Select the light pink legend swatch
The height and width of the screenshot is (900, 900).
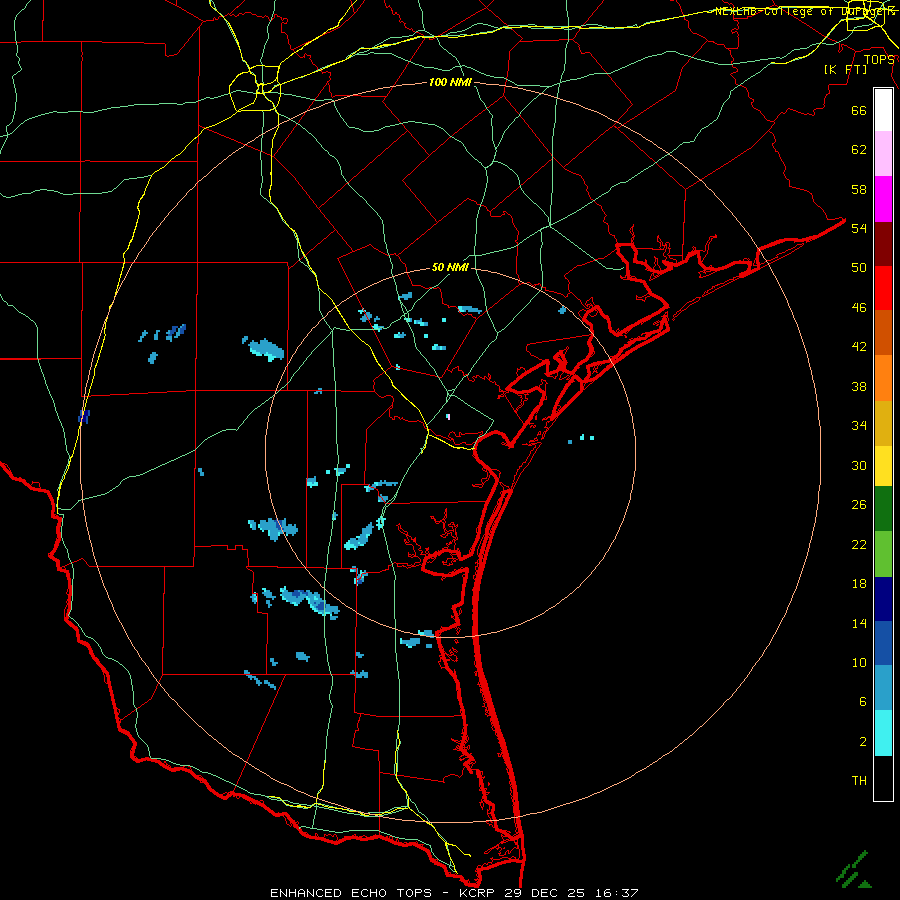883,154
